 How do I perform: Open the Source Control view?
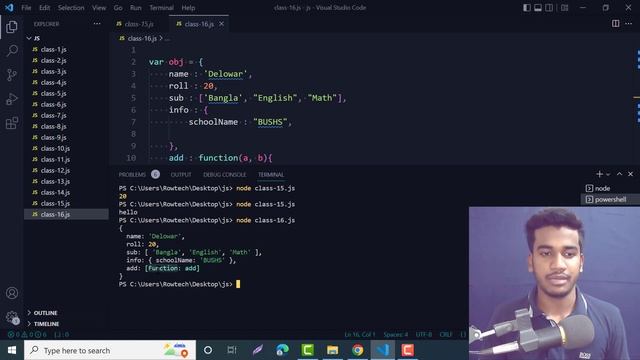click(x=12, y=75)
